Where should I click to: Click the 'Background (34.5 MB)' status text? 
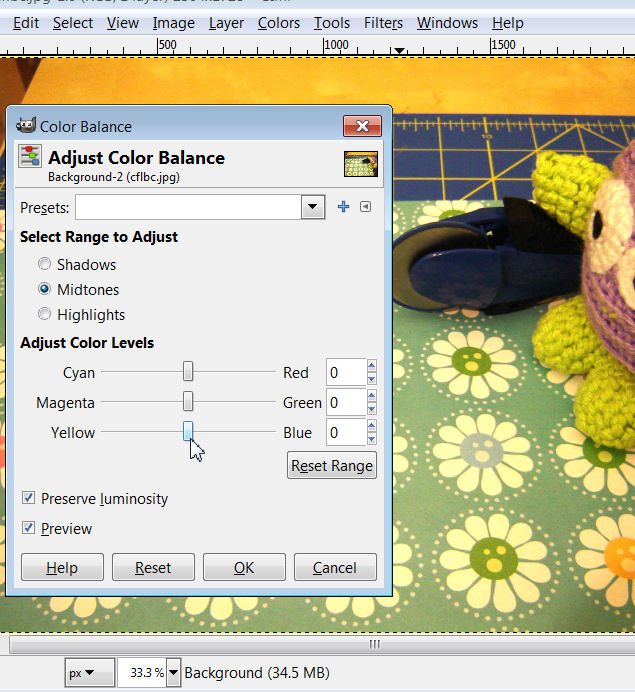tap(257, 673)
